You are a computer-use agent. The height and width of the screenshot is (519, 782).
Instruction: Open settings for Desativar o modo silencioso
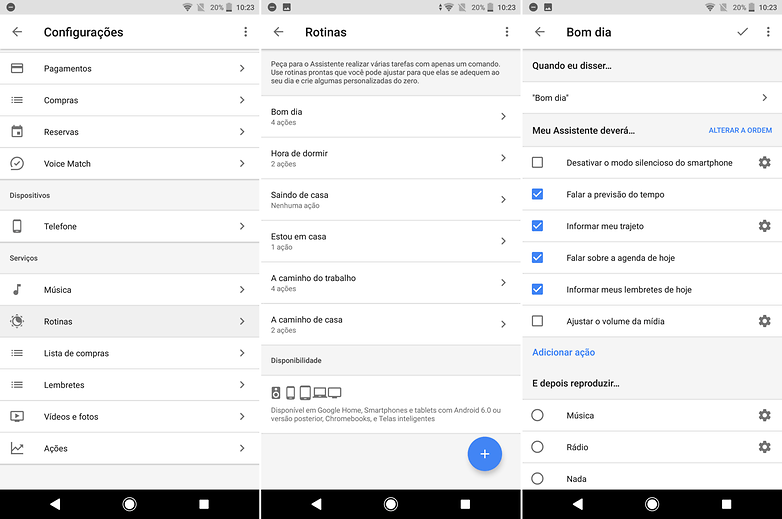coord(765,163)
